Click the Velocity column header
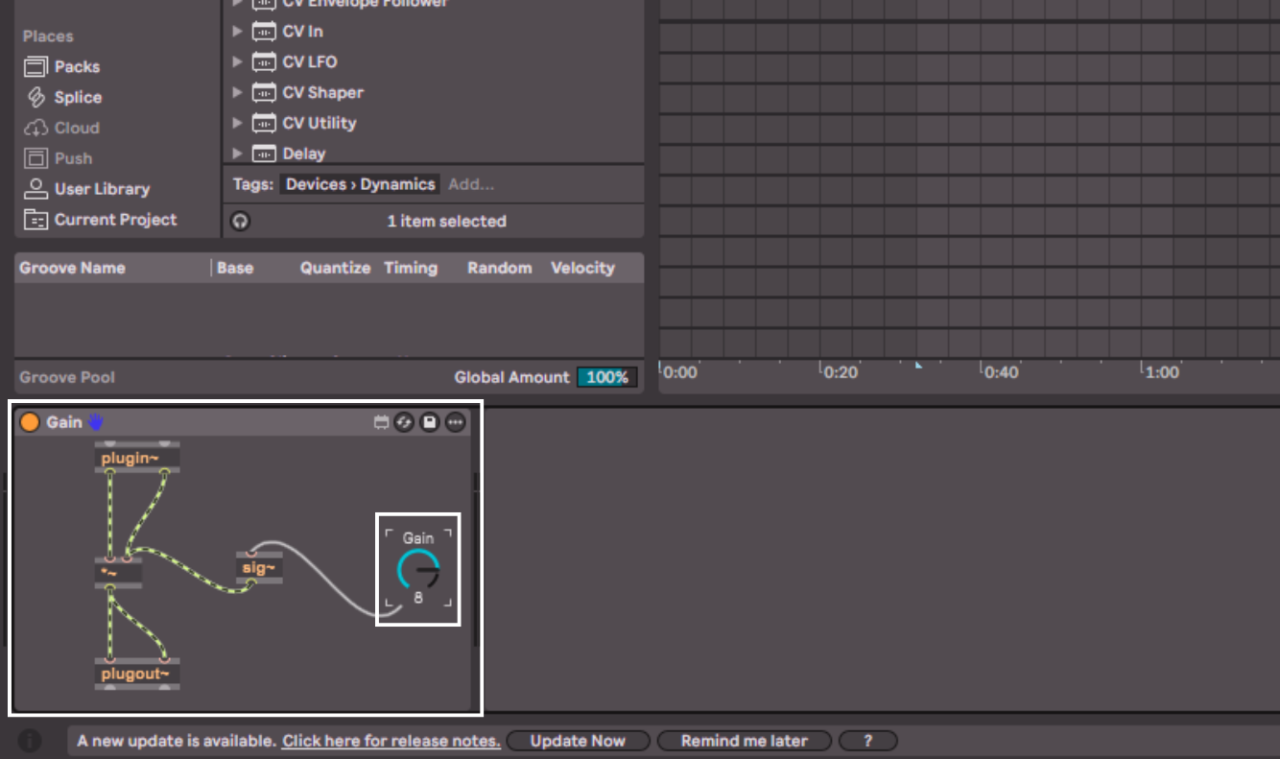 point(582,268)
